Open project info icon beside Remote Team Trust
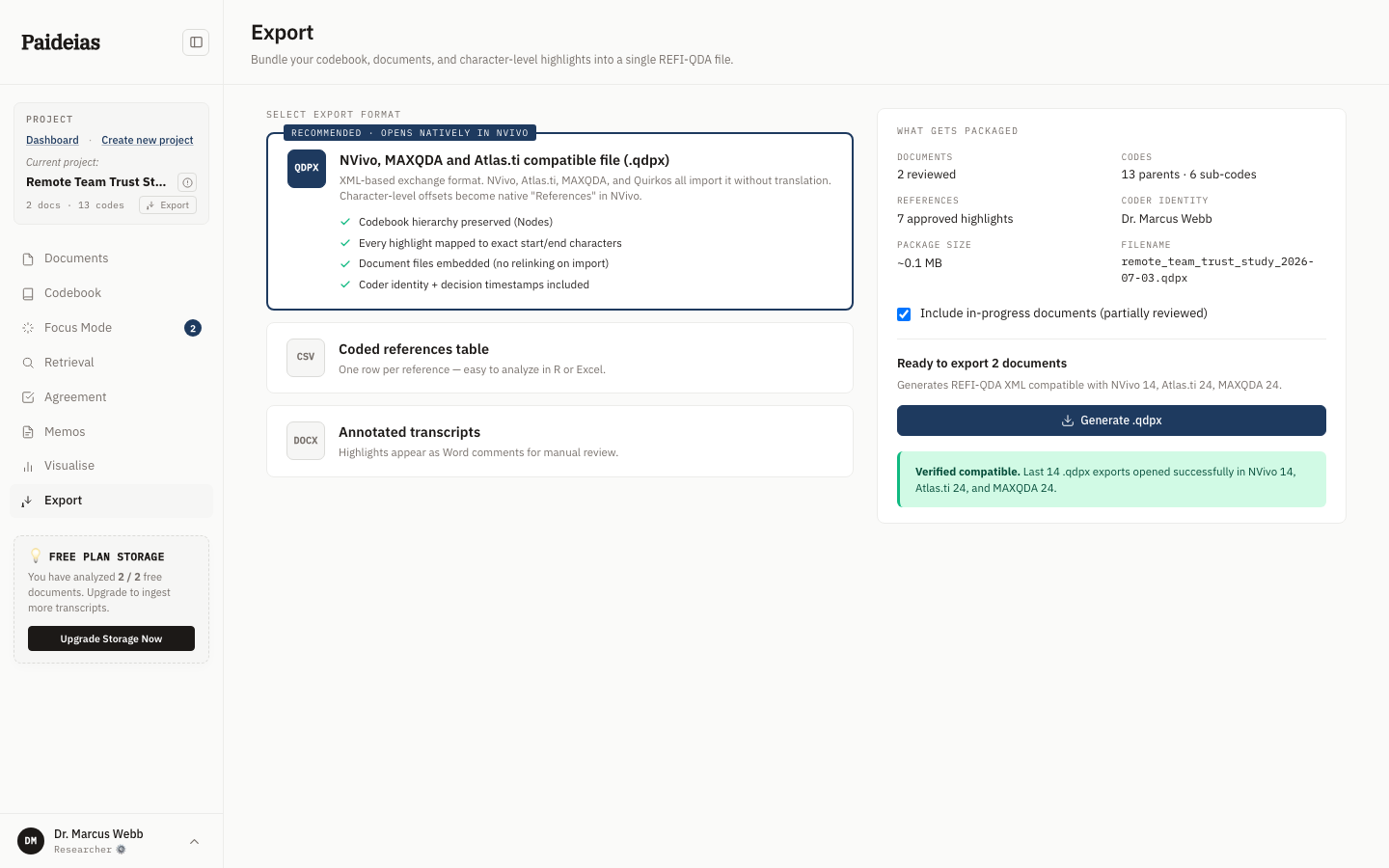Viewport: 1389px width, 868px height. [188, 182]
